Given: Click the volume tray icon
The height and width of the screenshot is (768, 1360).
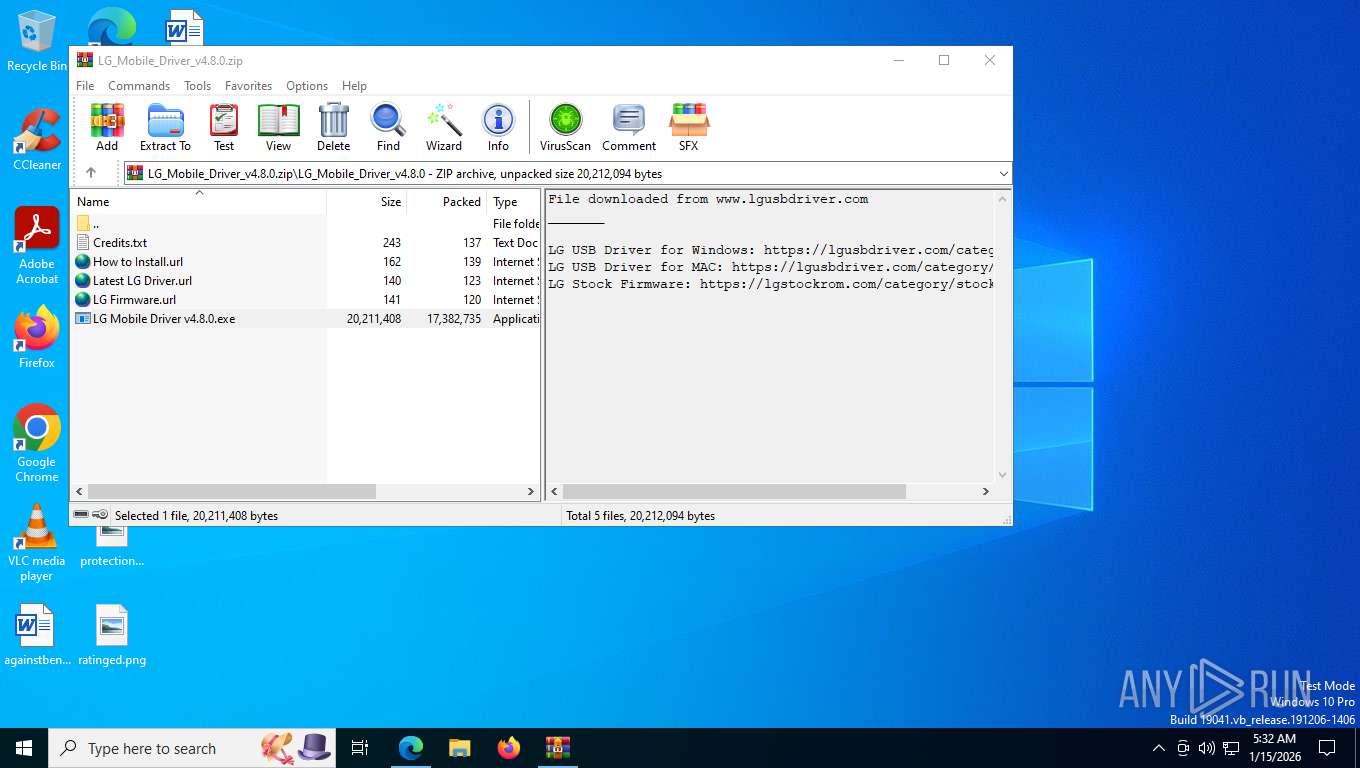Looking at the screenshot, I should click(x=1206, y=748).
